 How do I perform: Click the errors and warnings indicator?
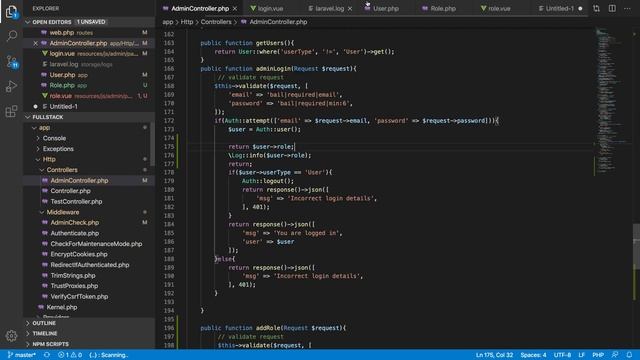pos(70,355)
